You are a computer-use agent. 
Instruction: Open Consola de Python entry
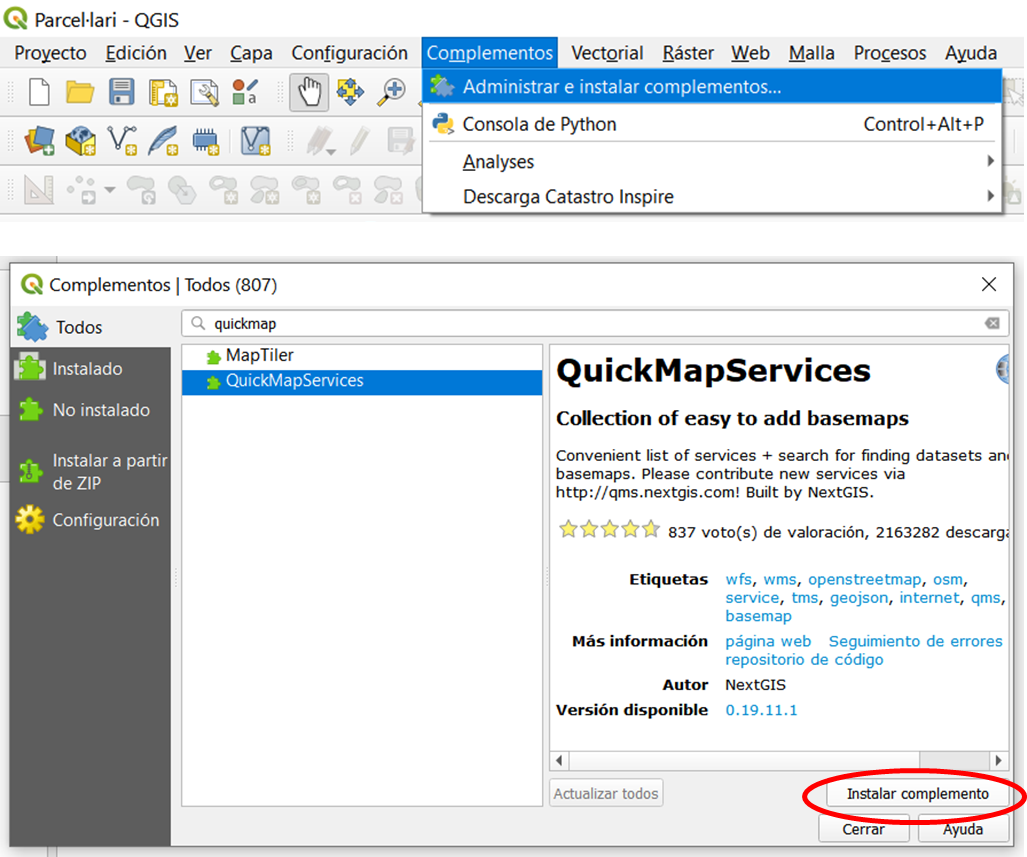click(x=712, y=124)
